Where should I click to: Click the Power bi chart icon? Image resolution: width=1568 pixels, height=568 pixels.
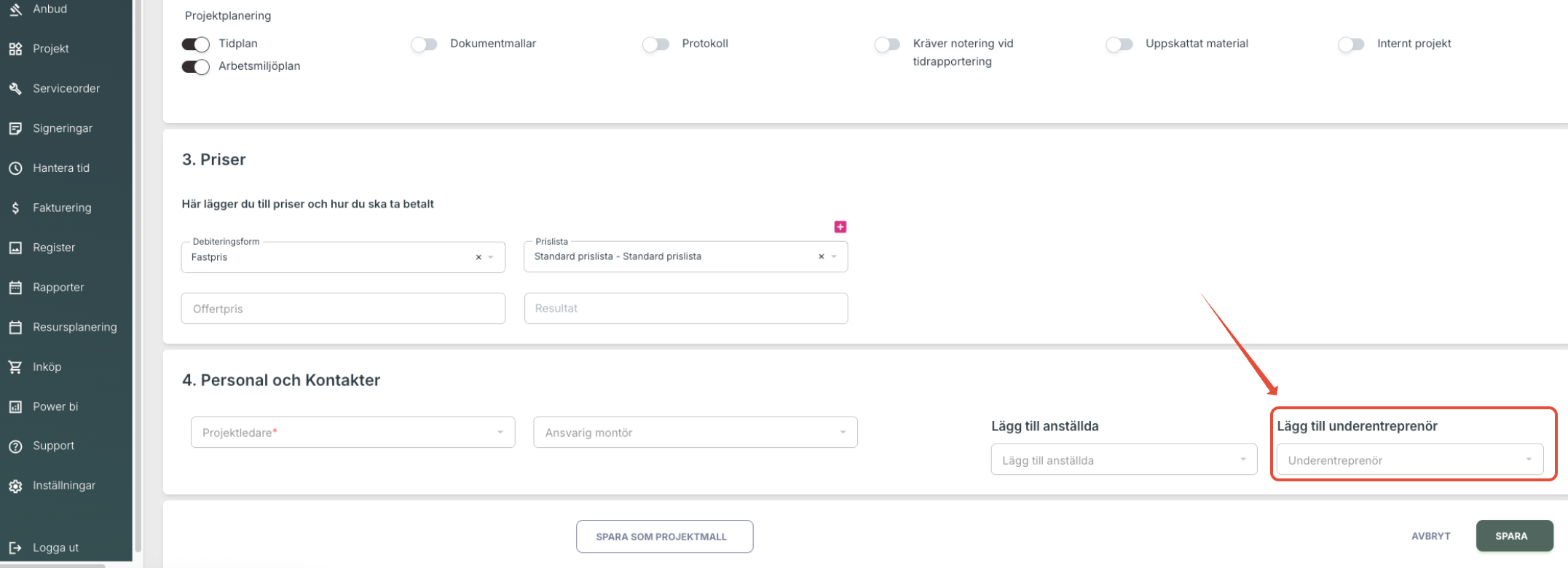(x=15, y=406)
